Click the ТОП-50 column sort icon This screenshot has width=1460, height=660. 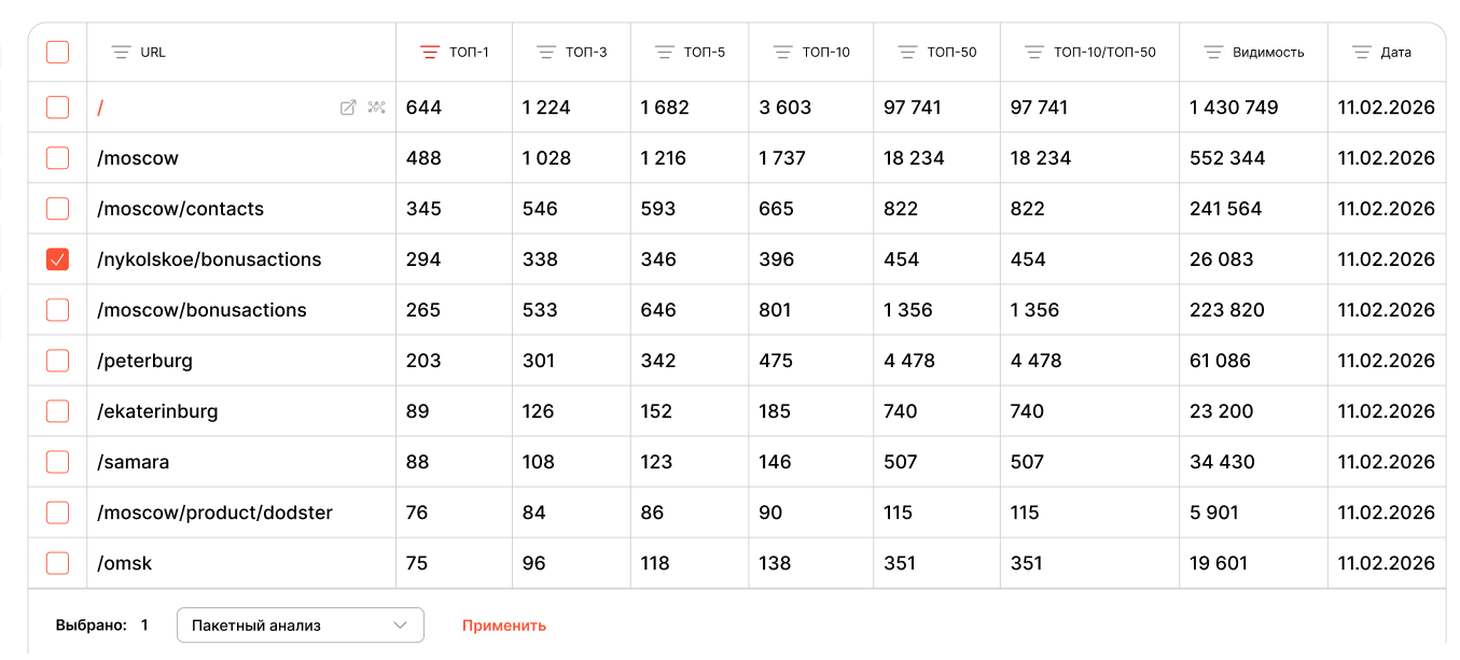click(x=908, y=52)
